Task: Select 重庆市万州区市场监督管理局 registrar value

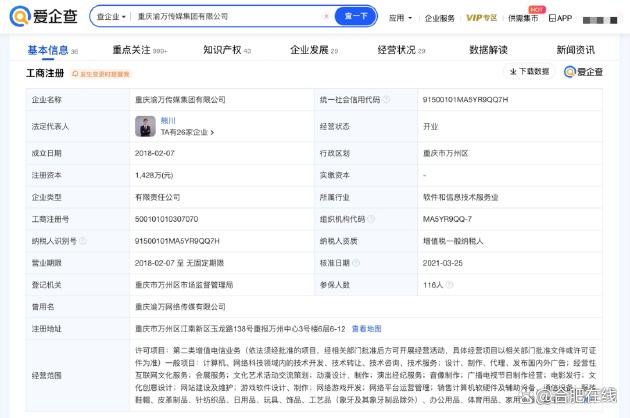Action: tap(184, 285)
